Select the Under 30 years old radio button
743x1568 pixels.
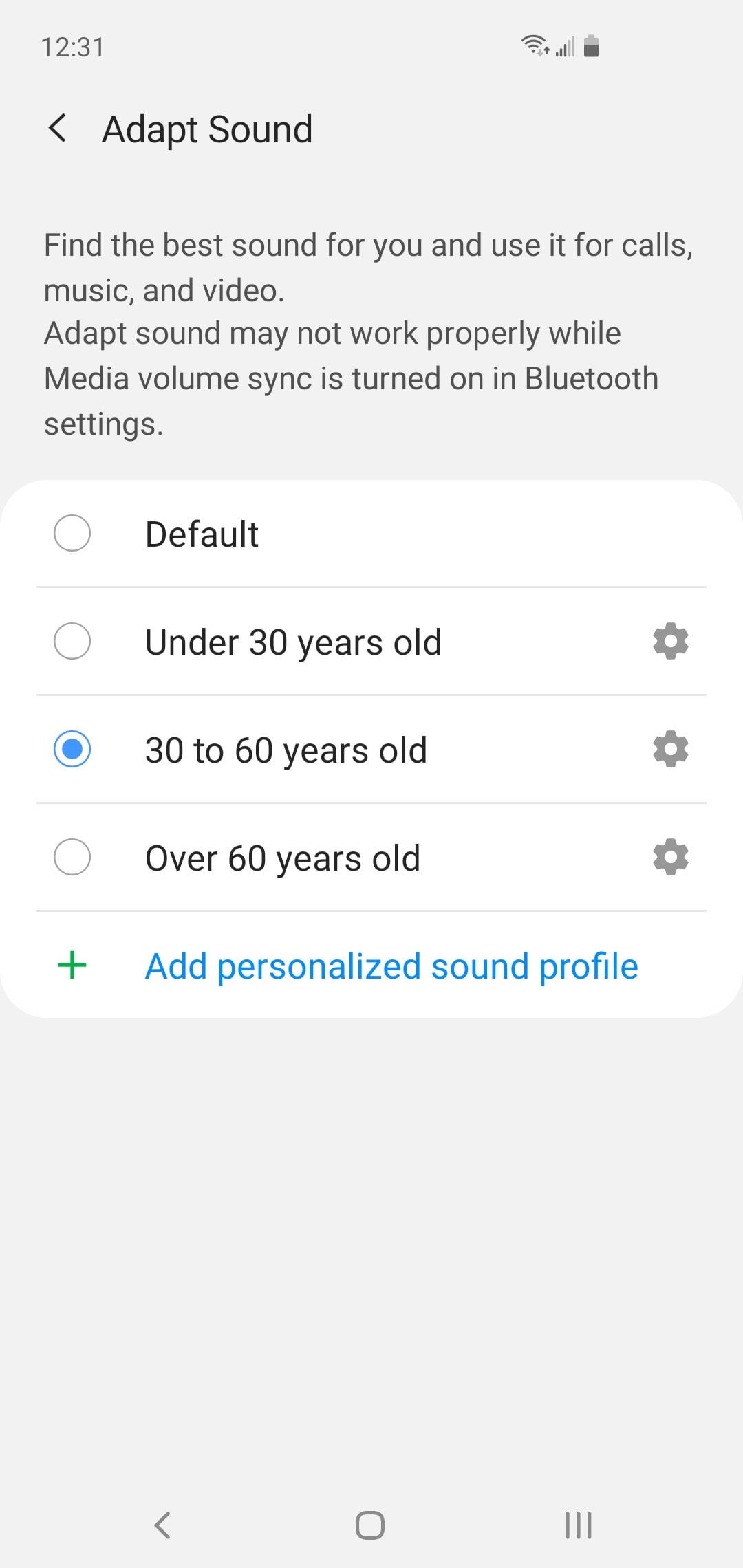coord(72,642)
